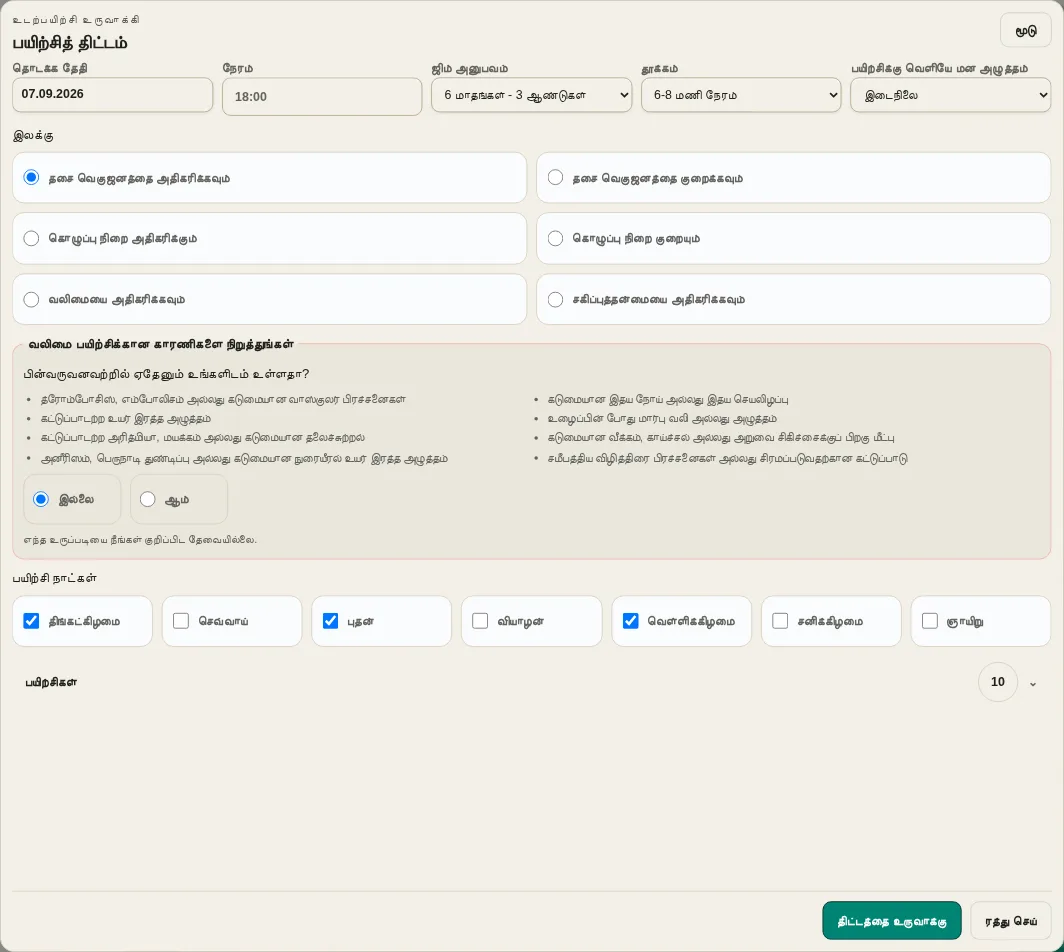The width and height of the screenshot is (1064, 952).
Task: Focus the time field showing 18:00
Action: tap(322, 96)
